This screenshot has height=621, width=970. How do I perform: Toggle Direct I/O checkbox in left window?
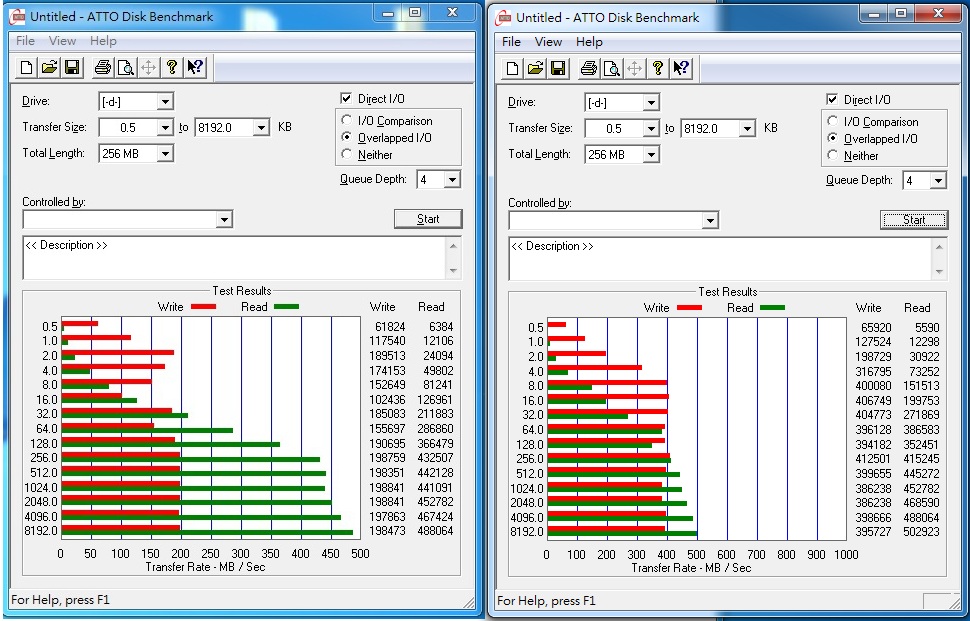click(346, 98)
